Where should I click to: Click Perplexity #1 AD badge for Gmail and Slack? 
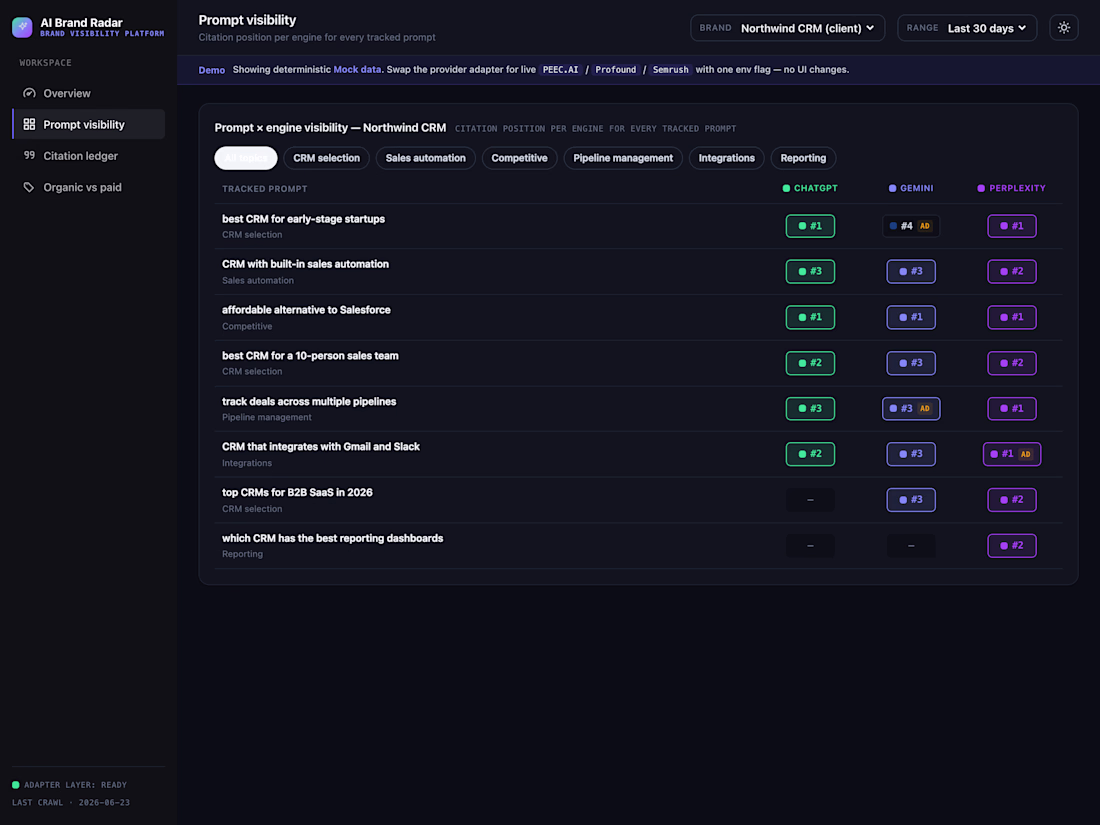coord(1012,454)
